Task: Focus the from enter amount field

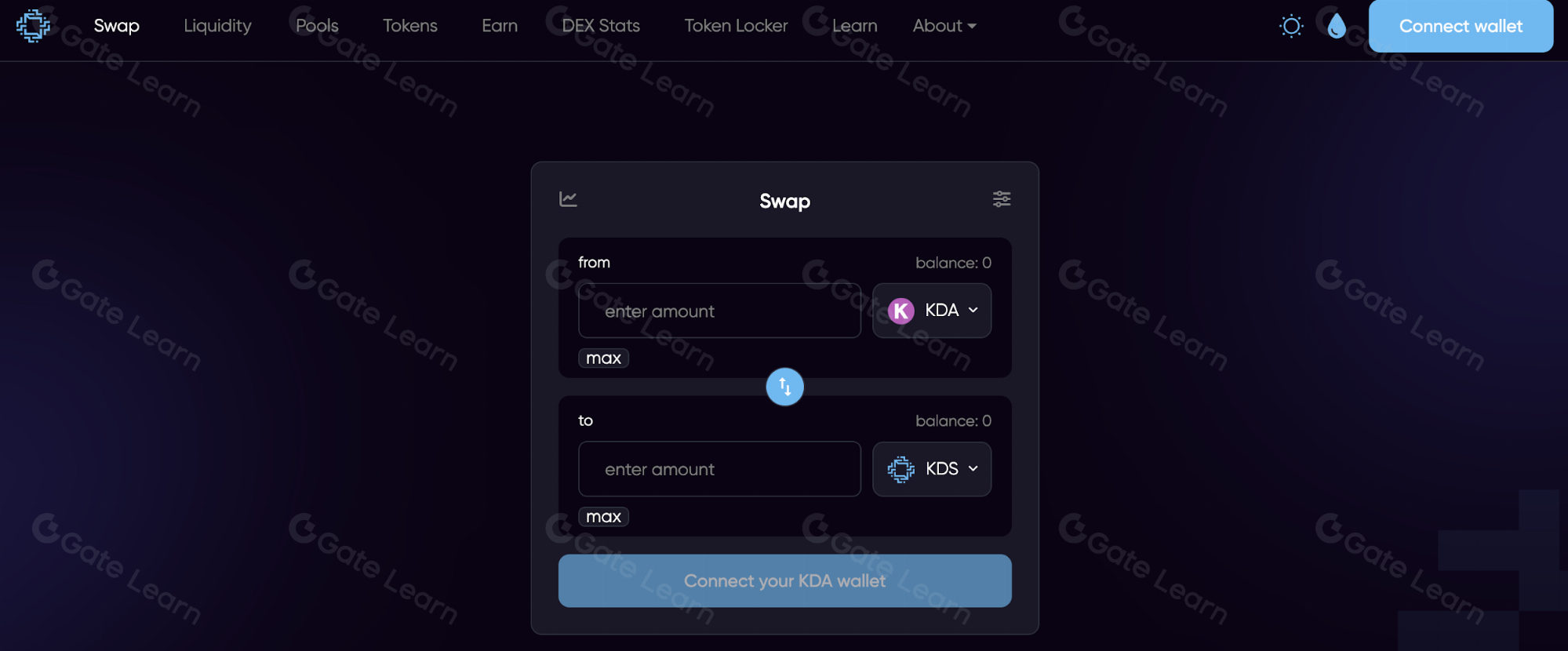Action: coord(719,311)
